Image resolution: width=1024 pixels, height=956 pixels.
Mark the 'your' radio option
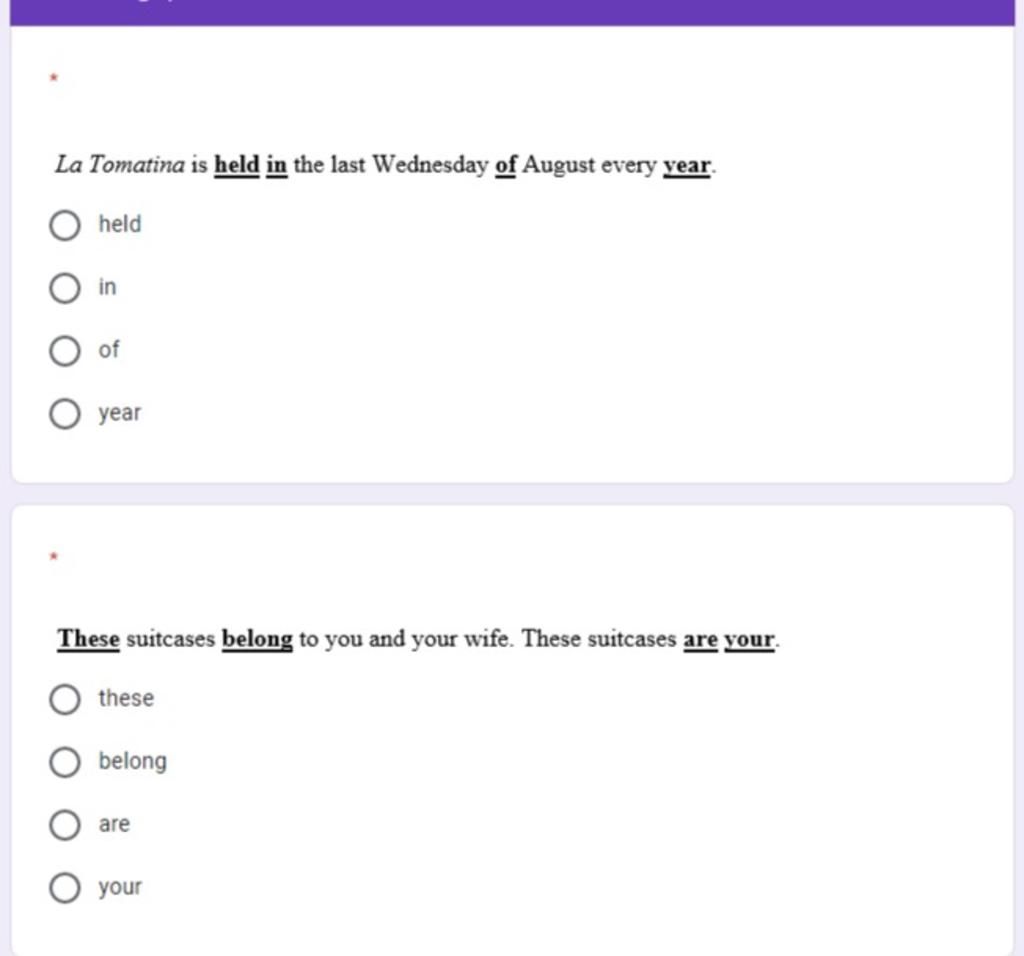(64, 888)
